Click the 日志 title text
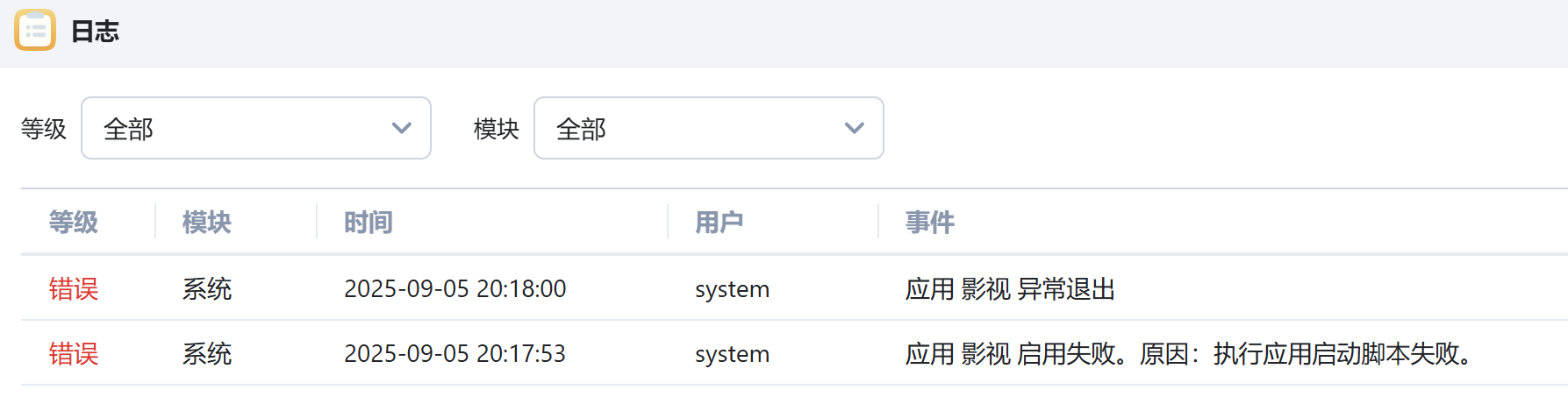Image resolution: width=1568 pixels, height=397 pixels. pyautogui.click(x=95, y=32)
